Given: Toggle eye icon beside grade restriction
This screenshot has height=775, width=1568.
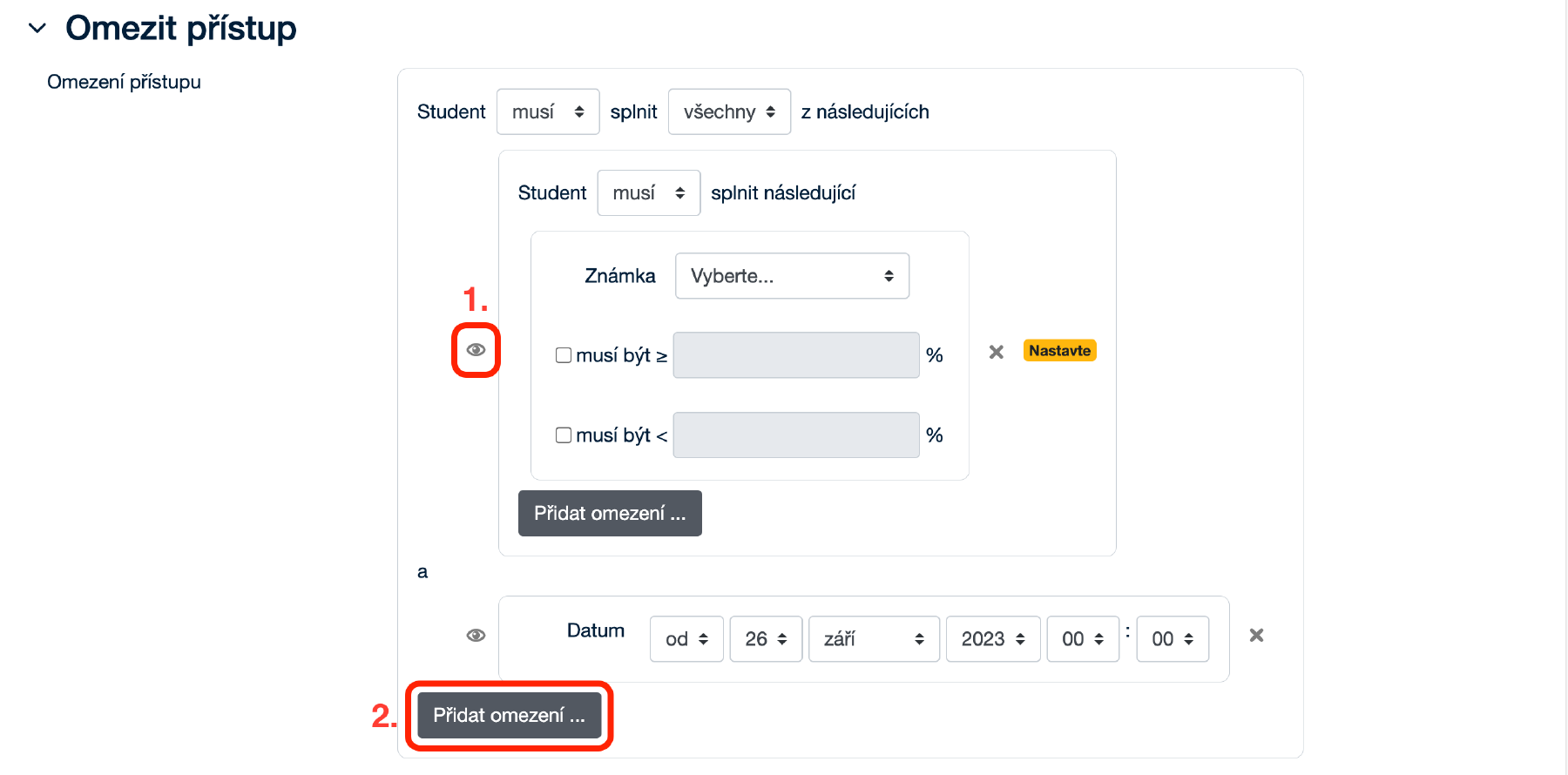Looking at the screenshot, I should pyautogui.click(x=476, y=350).
